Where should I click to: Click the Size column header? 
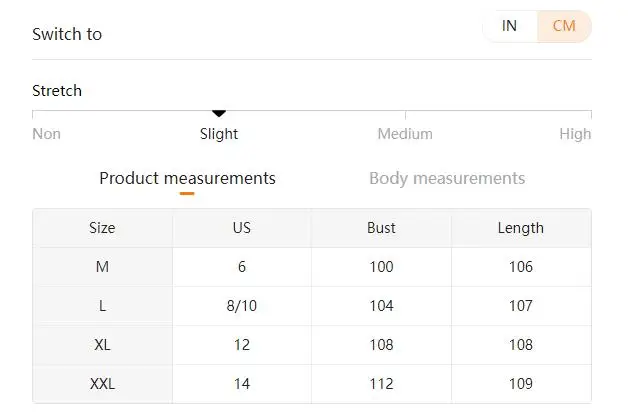click(102, 228)
